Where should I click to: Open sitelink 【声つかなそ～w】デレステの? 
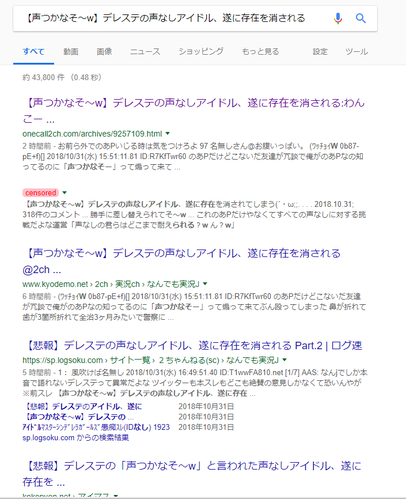78,417
